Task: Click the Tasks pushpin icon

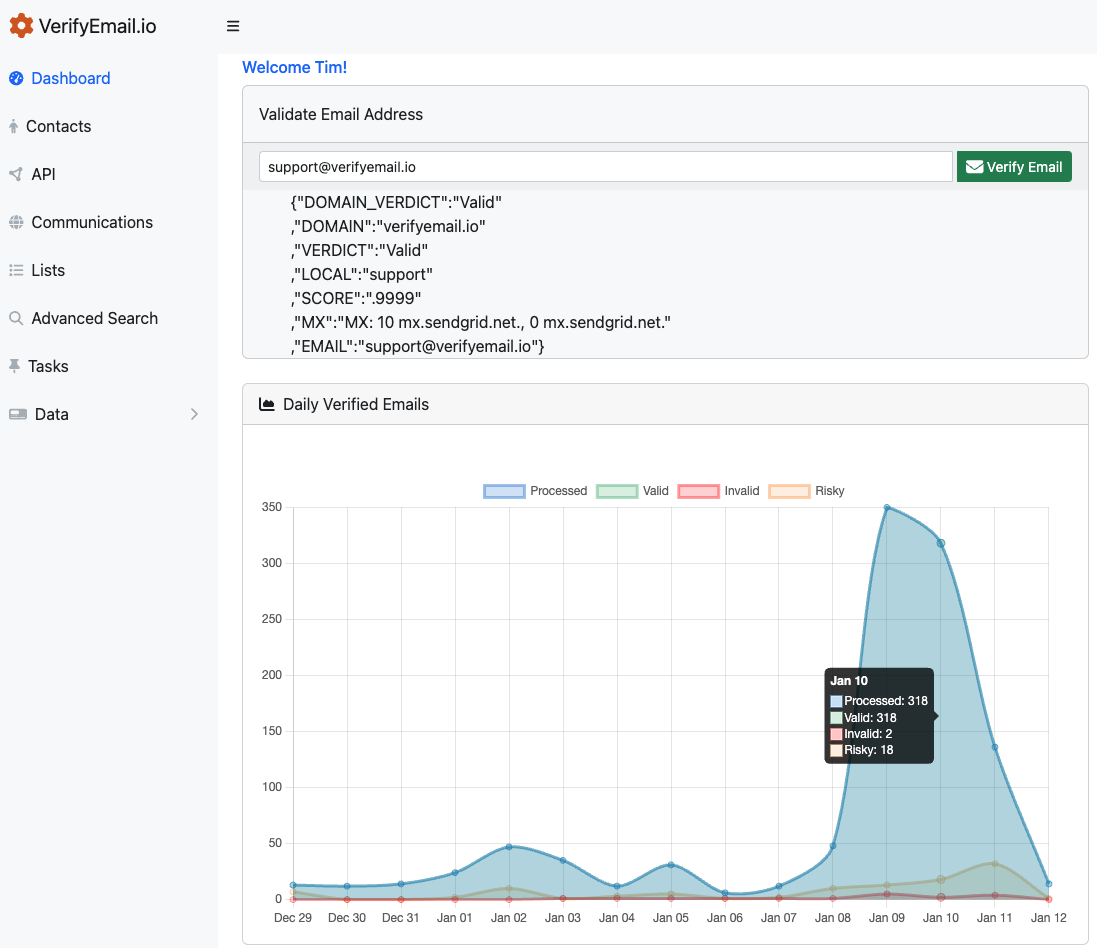Action: [14, 366]
